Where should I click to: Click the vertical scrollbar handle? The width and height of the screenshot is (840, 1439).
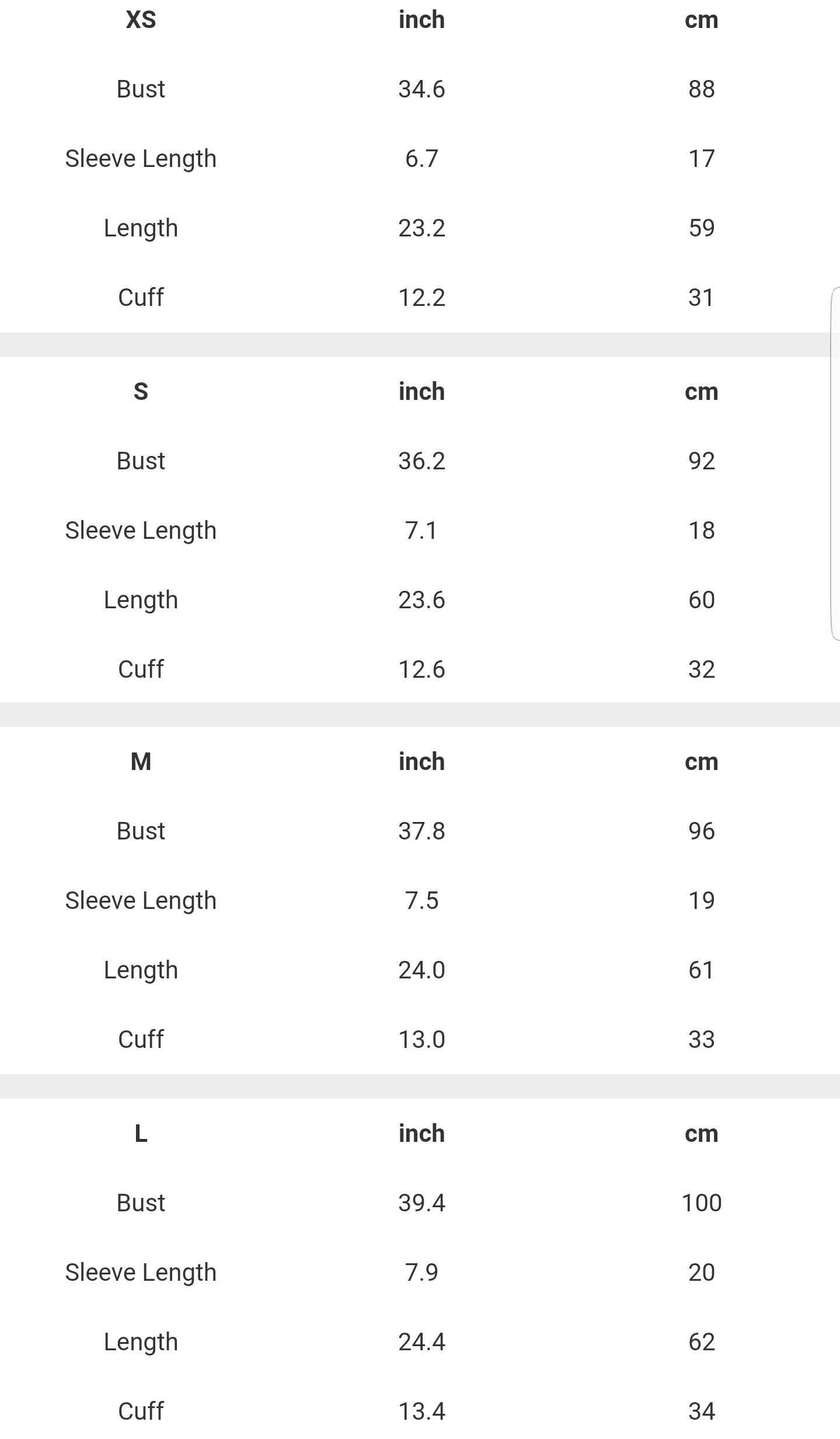pos(835,464)
